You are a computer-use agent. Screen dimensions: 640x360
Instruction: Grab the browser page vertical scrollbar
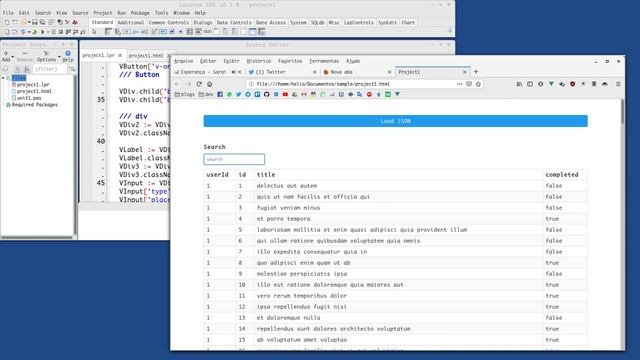622,111
